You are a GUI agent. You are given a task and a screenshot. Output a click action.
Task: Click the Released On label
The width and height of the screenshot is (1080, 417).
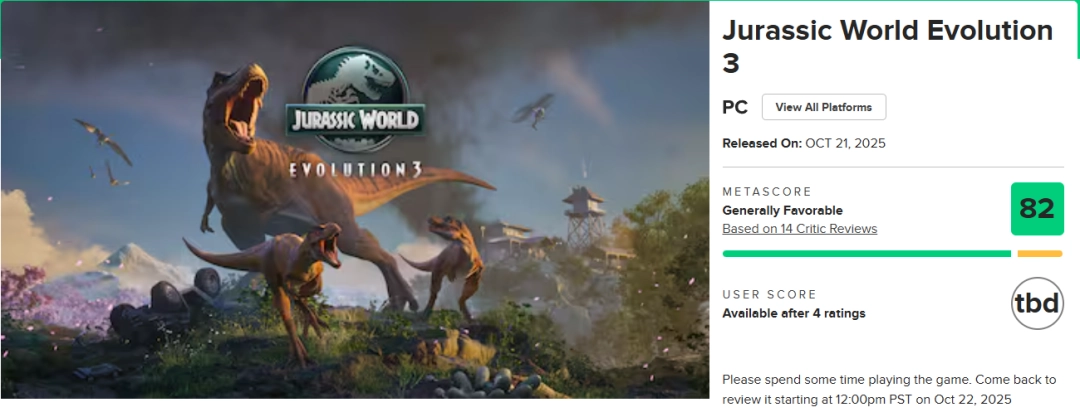(762, 144)
